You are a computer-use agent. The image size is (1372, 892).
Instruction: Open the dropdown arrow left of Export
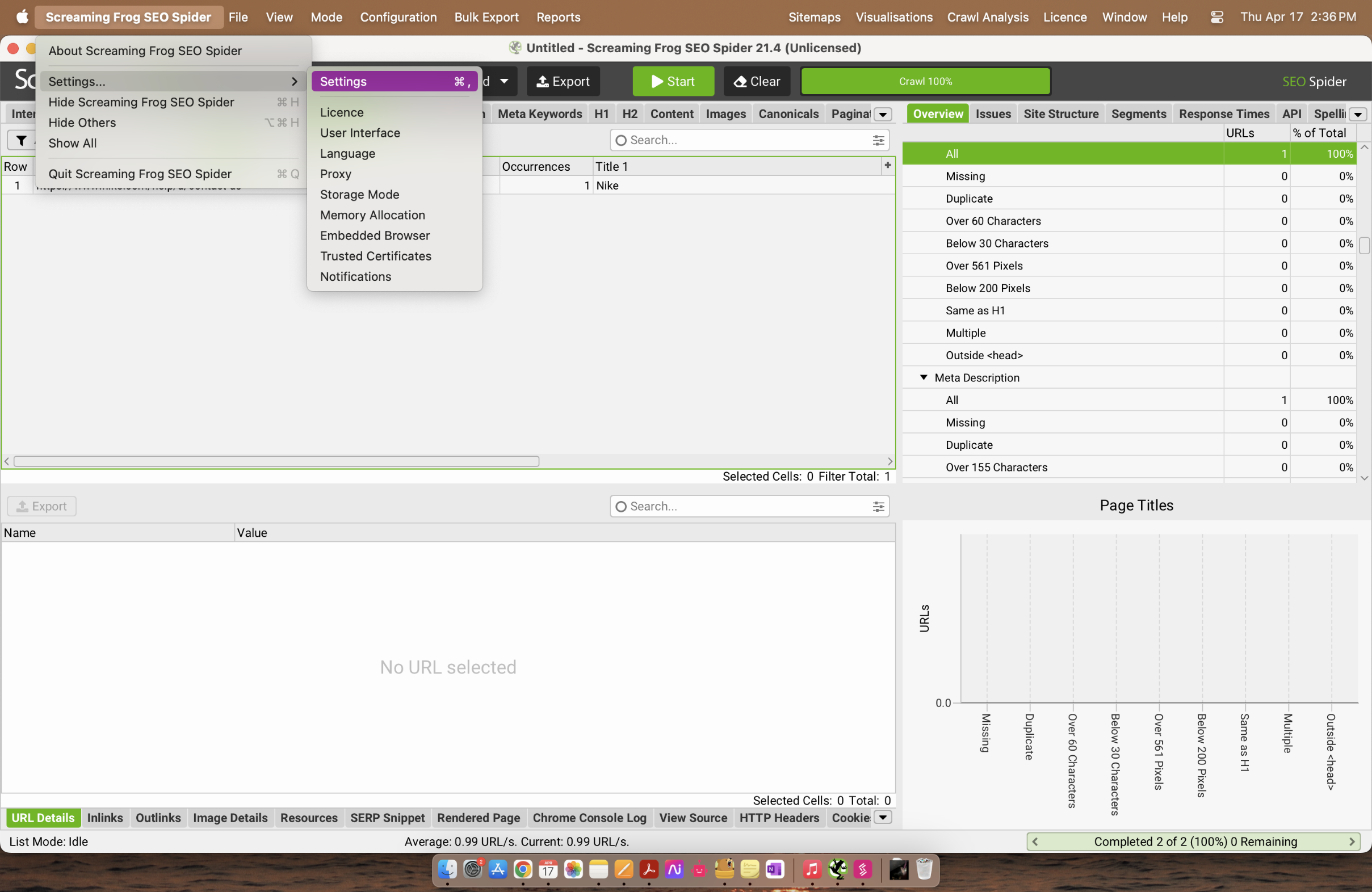(x=504, y=81)
